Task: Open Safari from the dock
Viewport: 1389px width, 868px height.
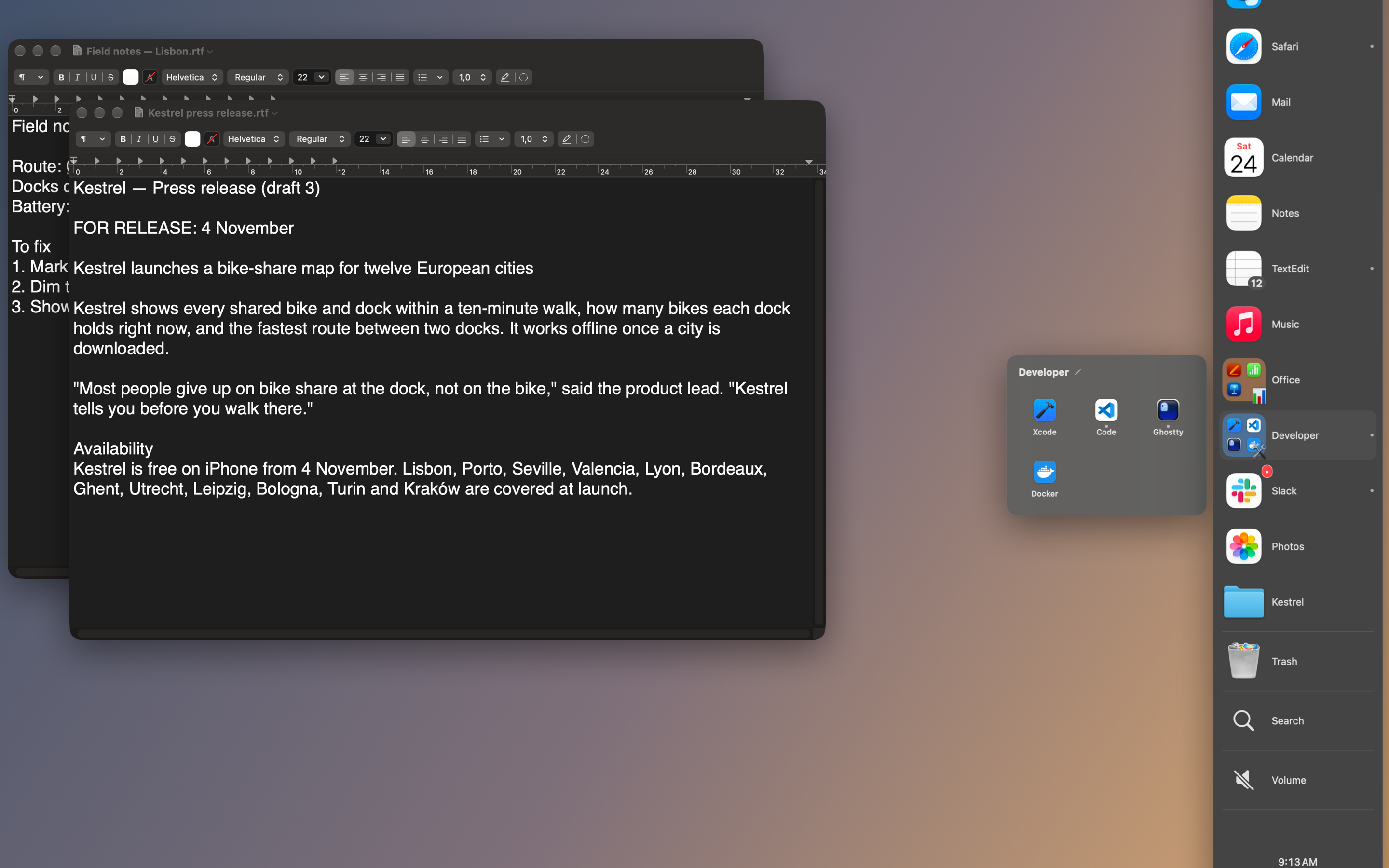Action: pyautogui.click(x=1297, y=46)
